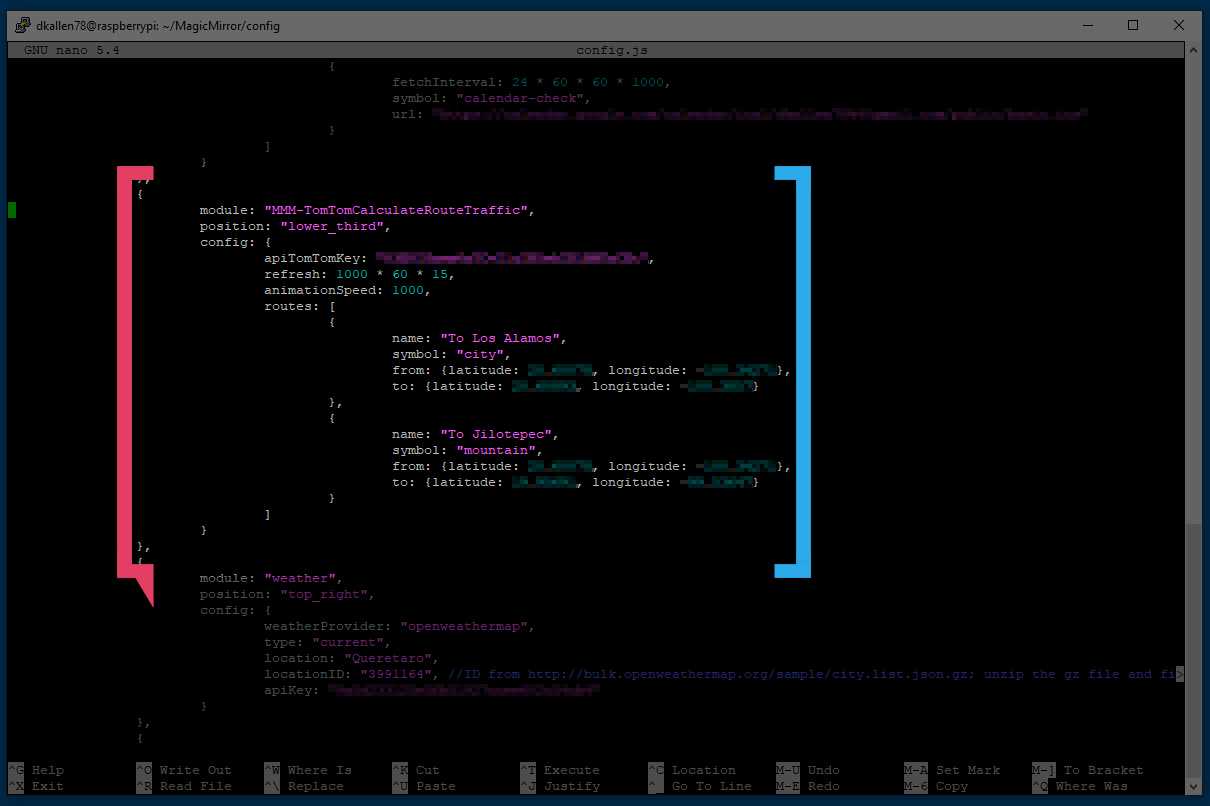1210x806 pixels.
Task: Click the animationSpeed: 1000 line
Action: coord(348,290)
